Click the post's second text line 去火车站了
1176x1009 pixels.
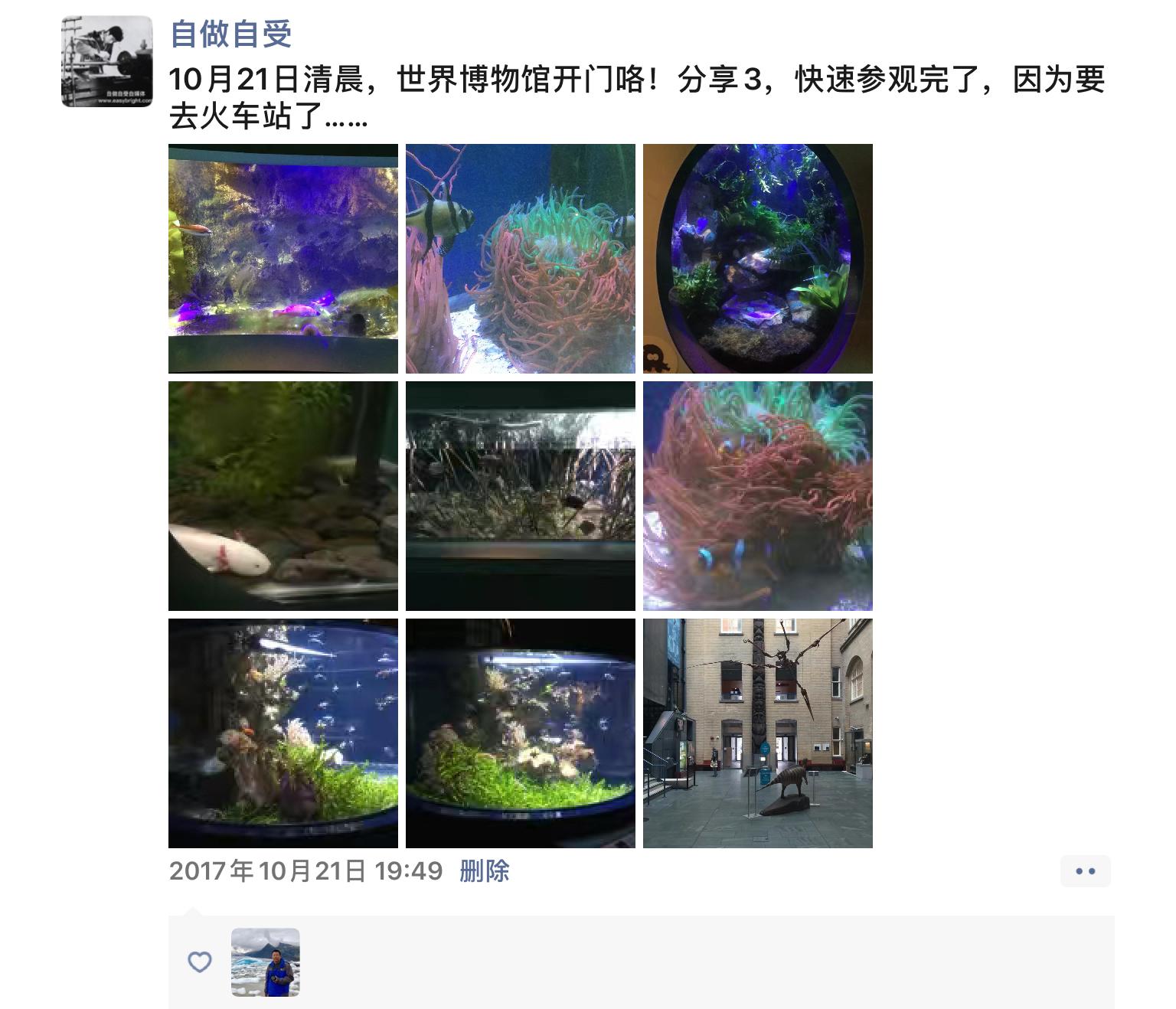click(x=269, y=117)
